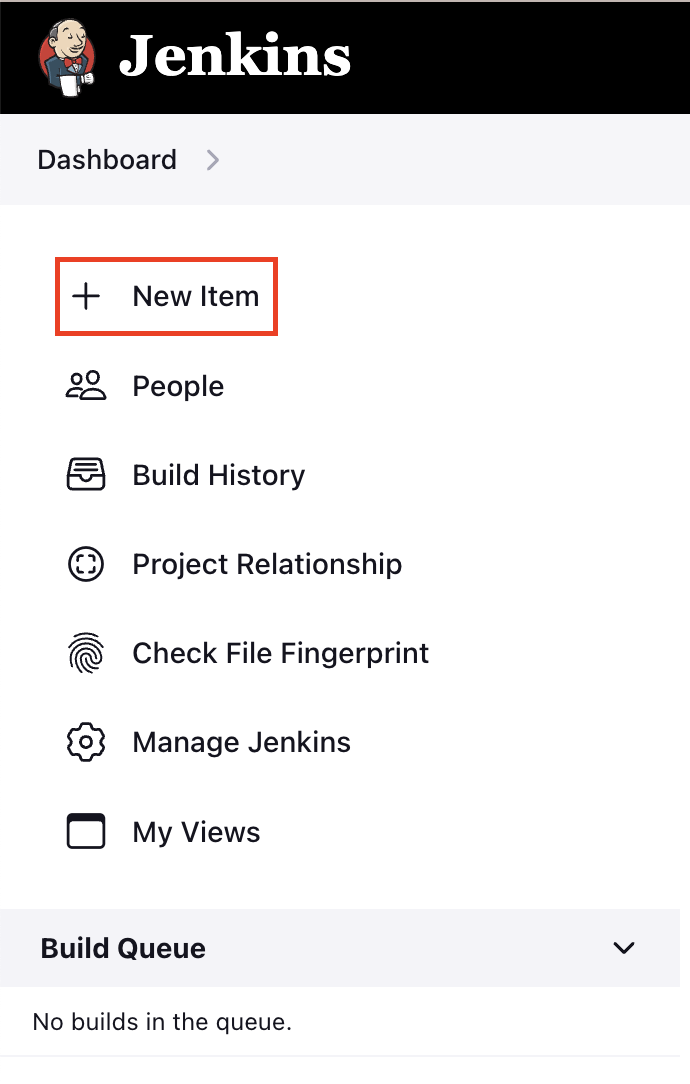Collapse the Build Queue section

(623, 947)
